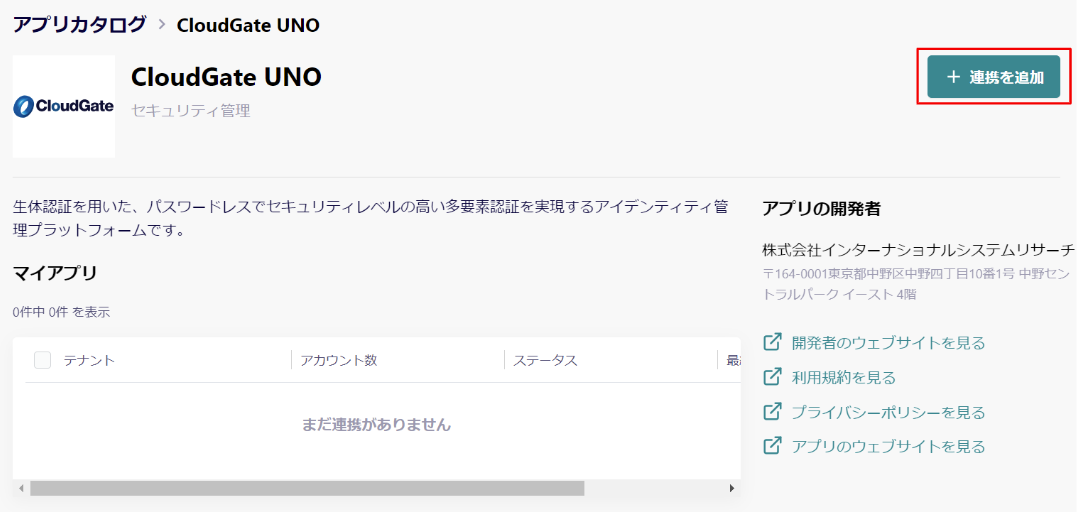Open プライバシーポリシーを見る link

pos(888,413)
